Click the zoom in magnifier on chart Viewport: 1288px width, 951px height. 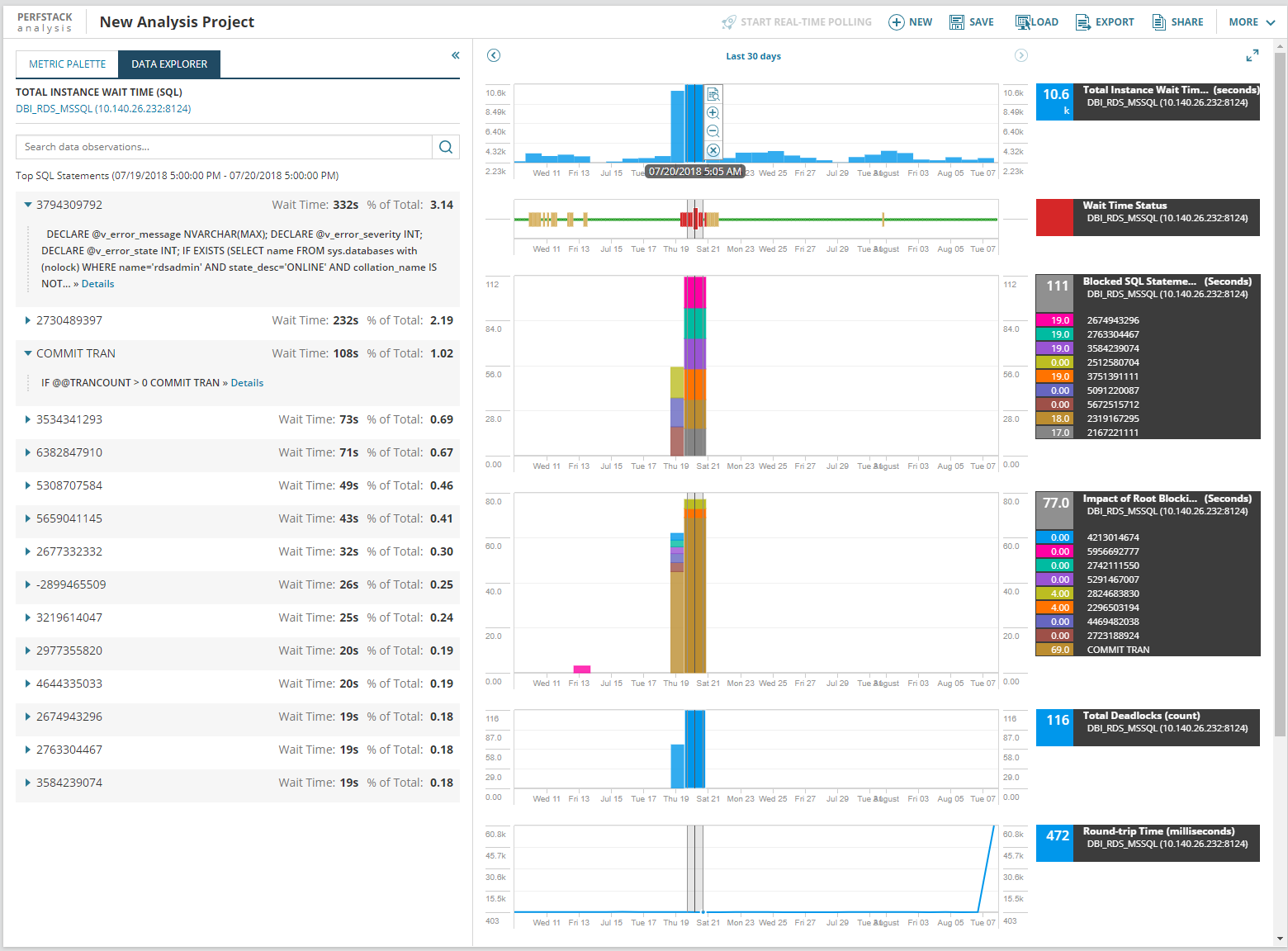coord(713,113)
